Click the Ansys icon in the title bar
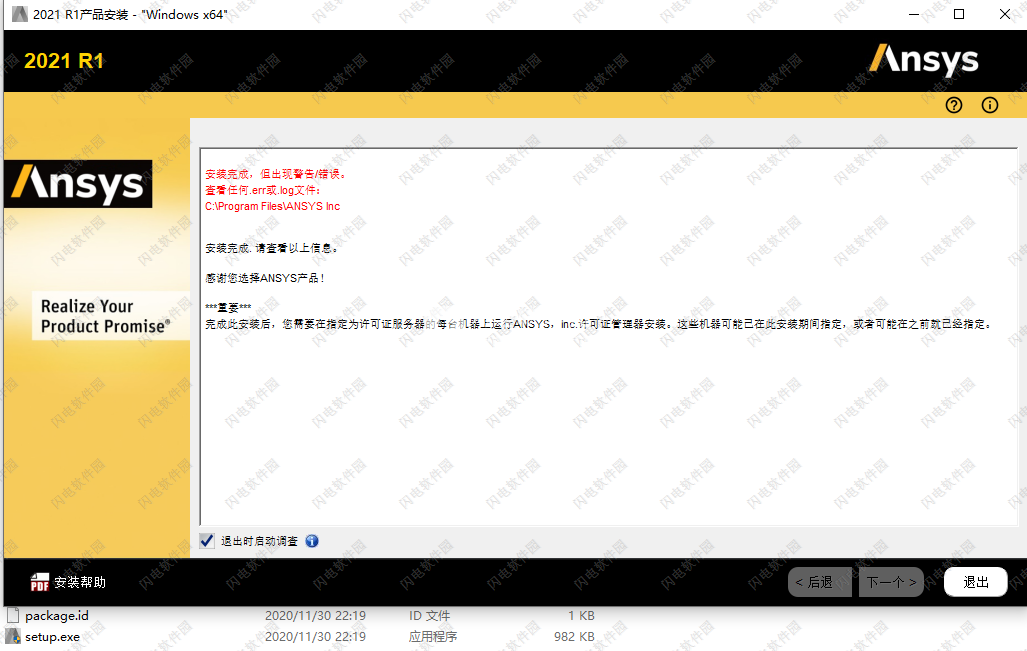 (x=20, y=14)
